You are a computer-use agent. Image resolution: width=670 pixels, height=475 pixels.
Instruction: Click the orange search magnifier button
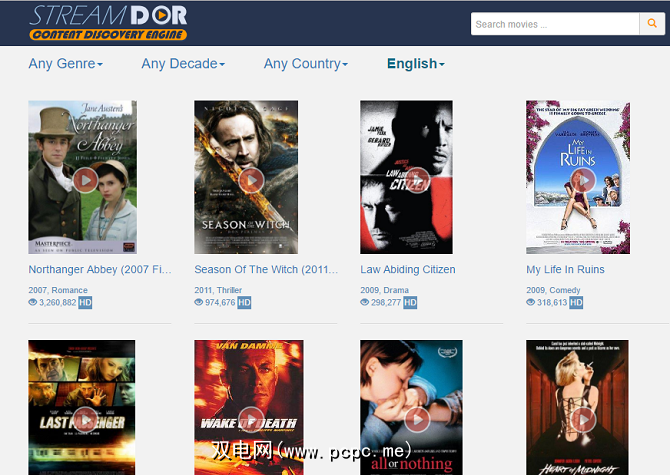coord(652,23)
